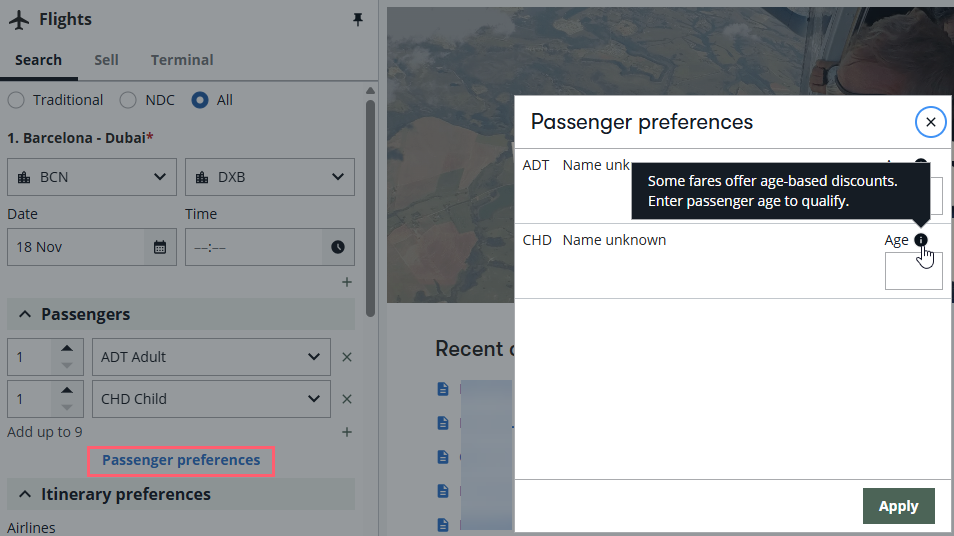The image size is (954, 536).
Task: Increase the ADT Adult passenger count
Action: 67,349
